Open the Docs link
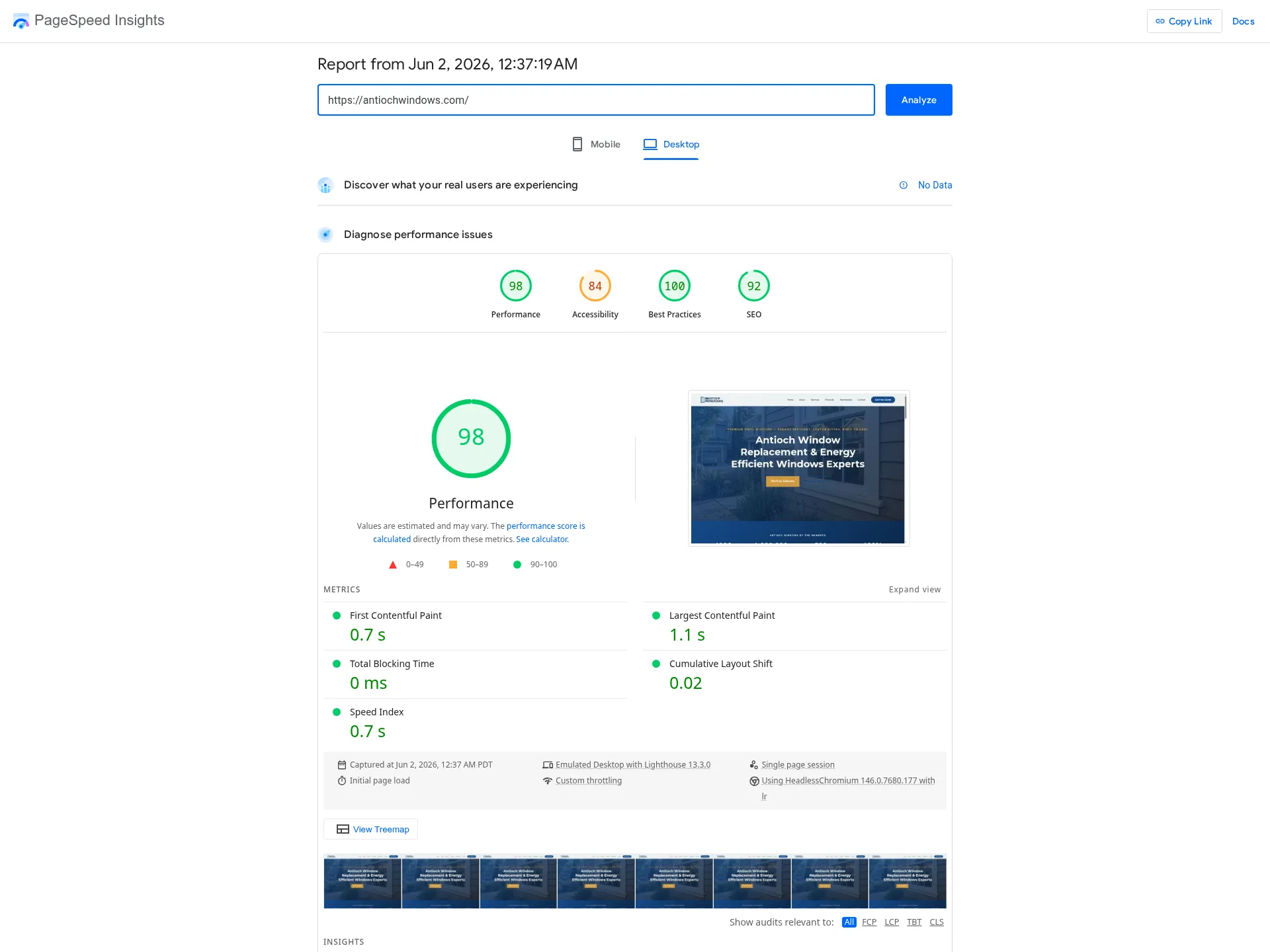 point(1243,21)
